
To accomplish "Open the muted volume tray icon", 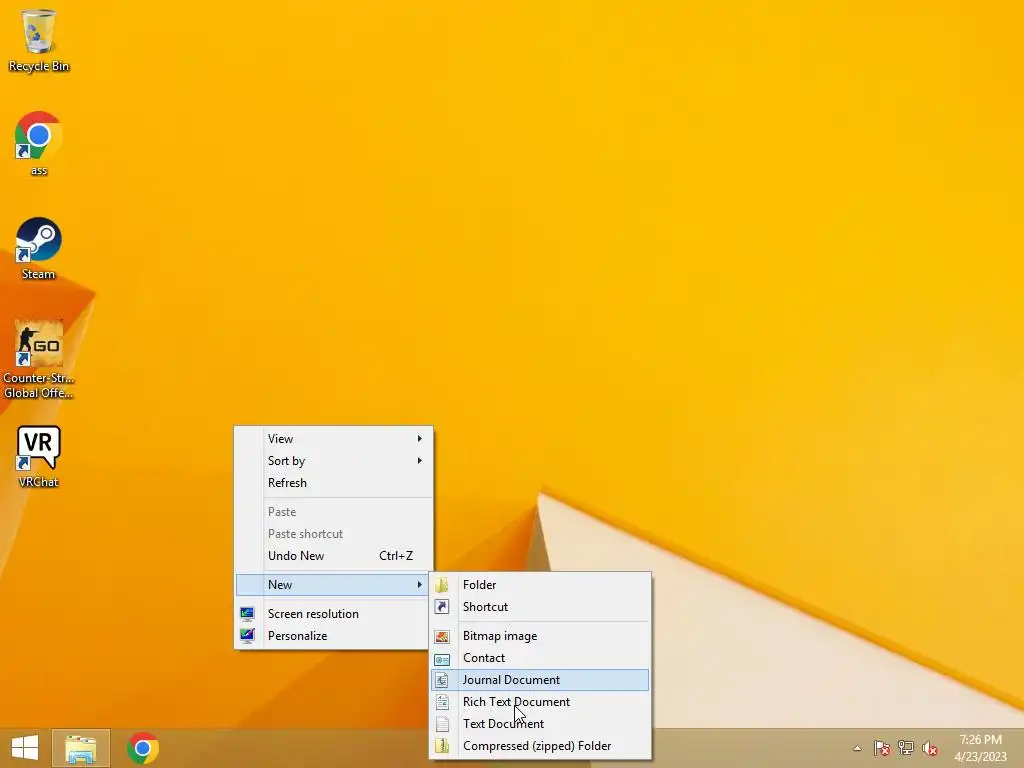I will point(930,748).
